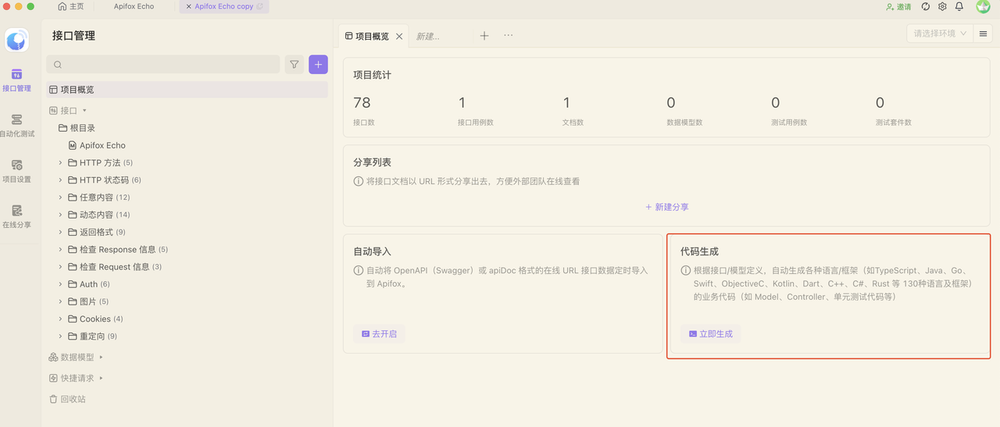Open the 自动化测试 sidebar section
This screenshot has width=1000, height=427.
(17, 126)
